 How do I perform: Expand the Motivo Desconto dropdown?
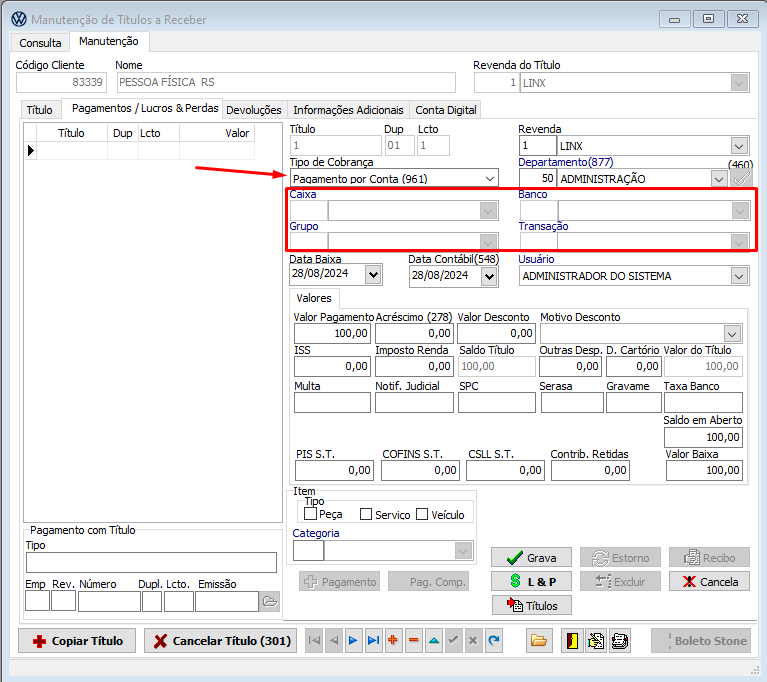(x=732, y=334)
